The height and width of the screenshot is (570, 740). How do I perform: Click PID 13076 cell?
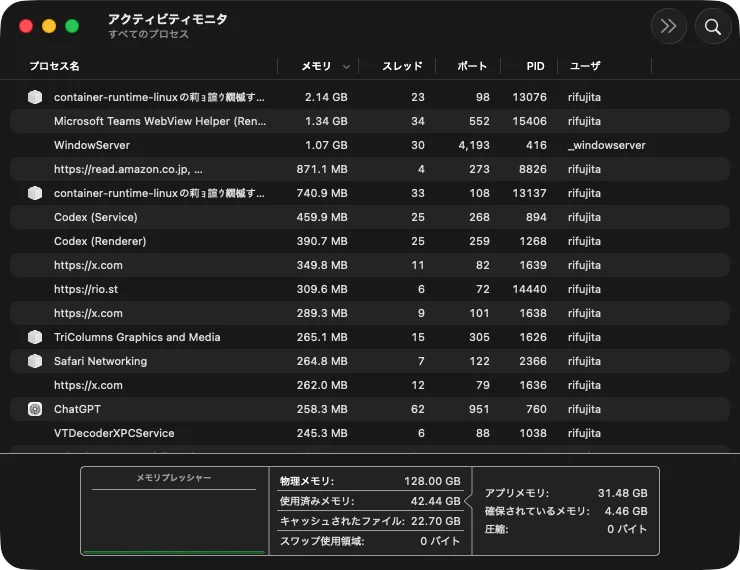coord(530,97)
